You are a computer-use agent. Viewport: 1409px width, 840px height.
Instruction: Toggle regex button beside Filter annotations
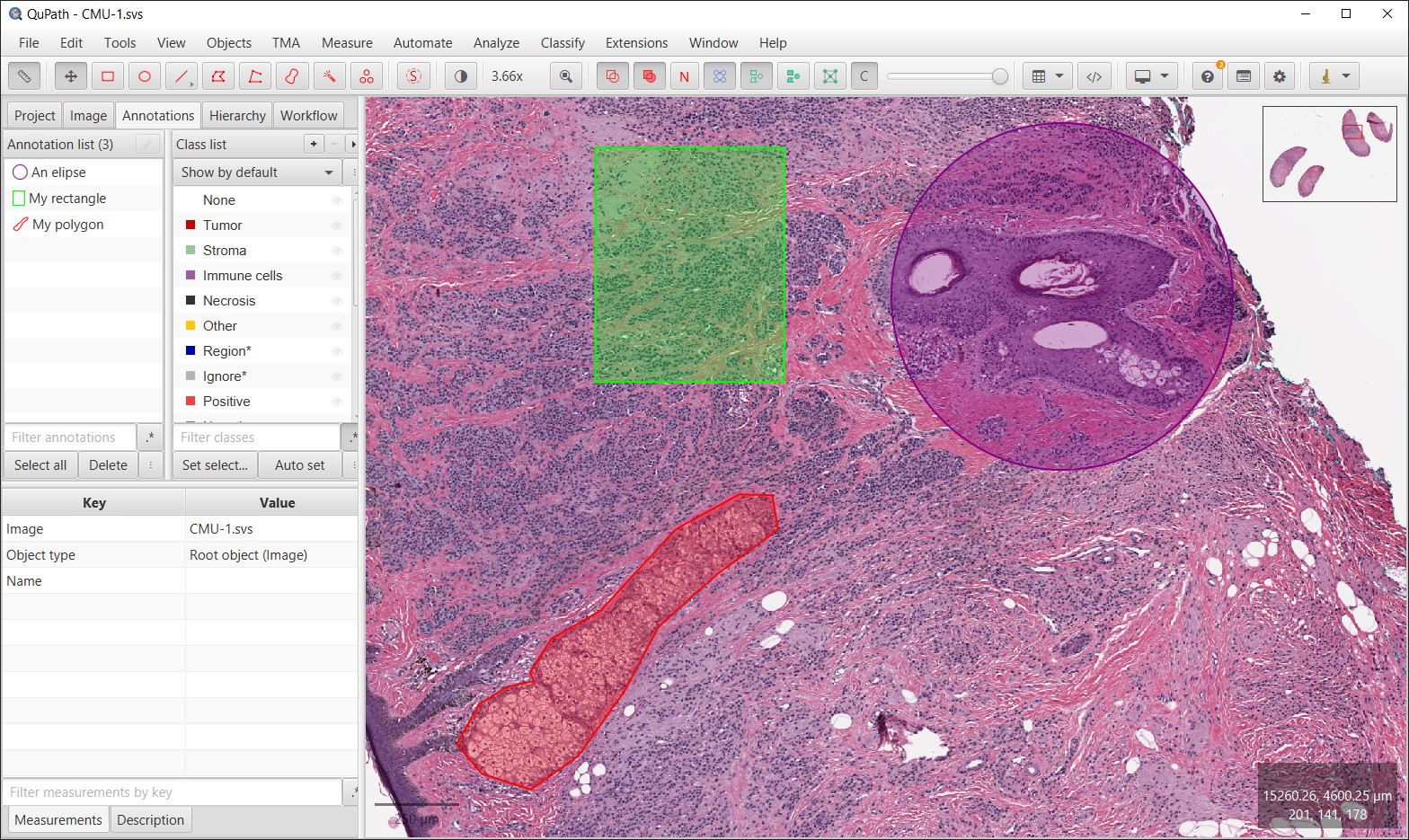[x=149, y=438]
